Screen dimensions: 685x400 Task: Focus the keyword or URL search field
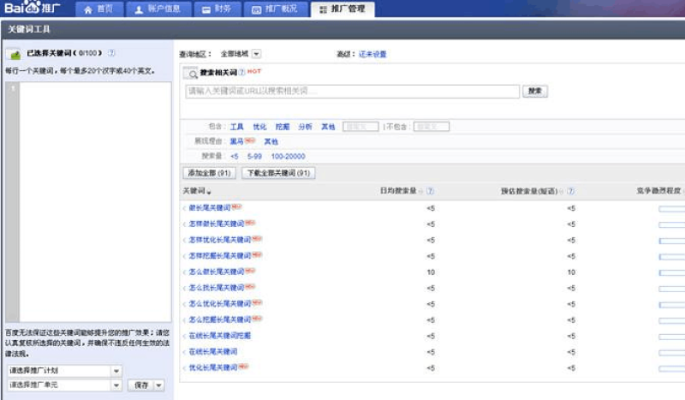pyautogui.click(x=353, y=91)
